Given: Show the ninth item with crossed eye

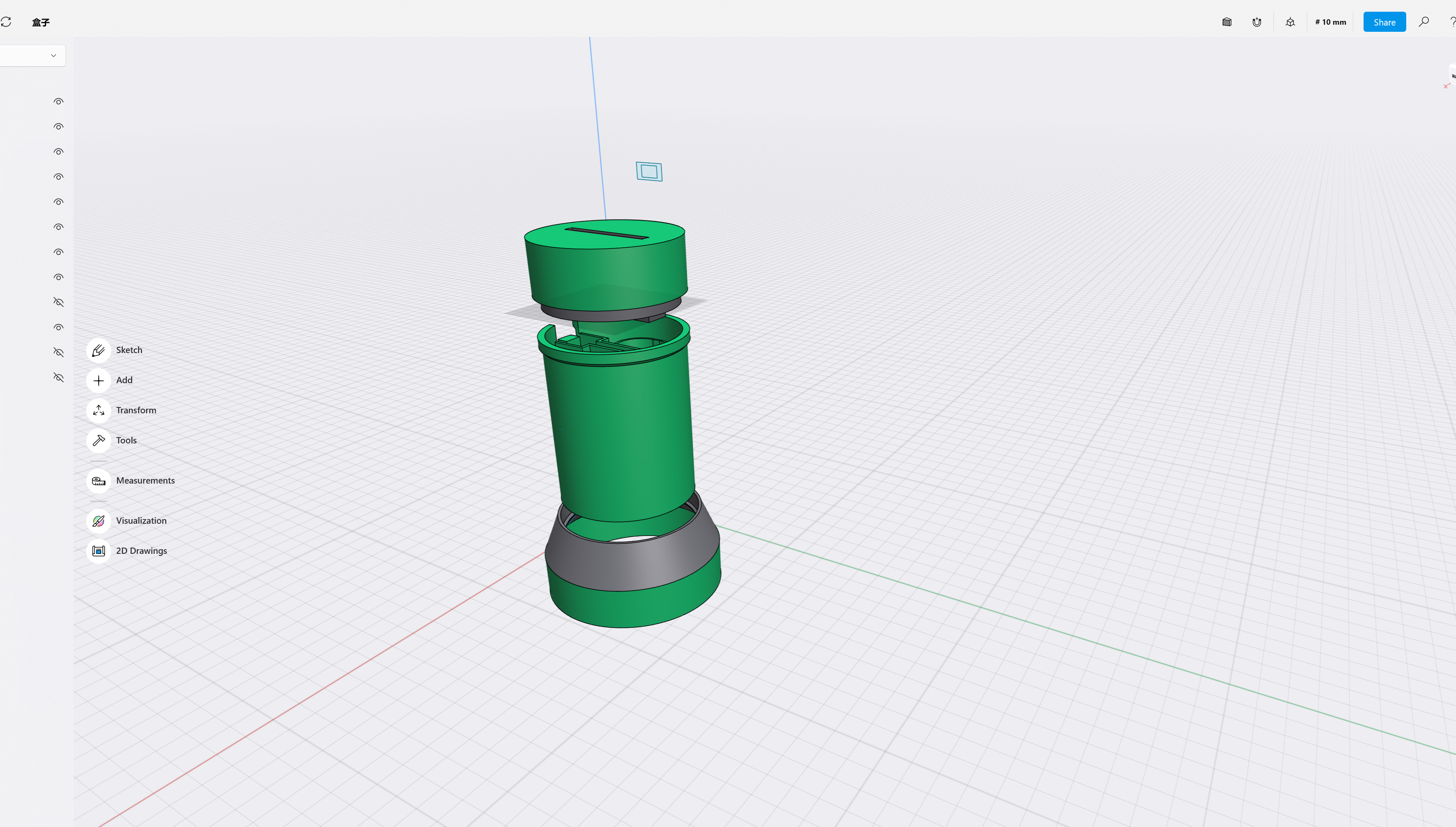Looking at the screenshot, I should pos(59,302).
